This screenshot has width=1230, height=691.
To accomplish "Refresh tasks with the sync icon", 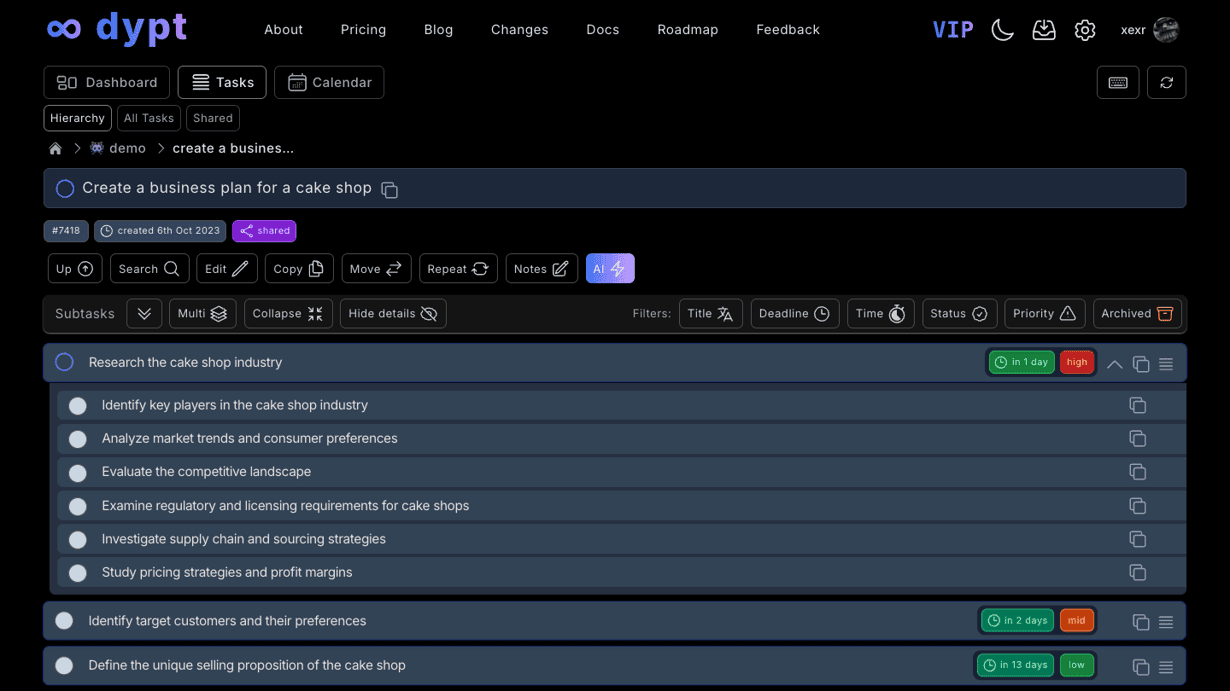I will point(1166,82).
